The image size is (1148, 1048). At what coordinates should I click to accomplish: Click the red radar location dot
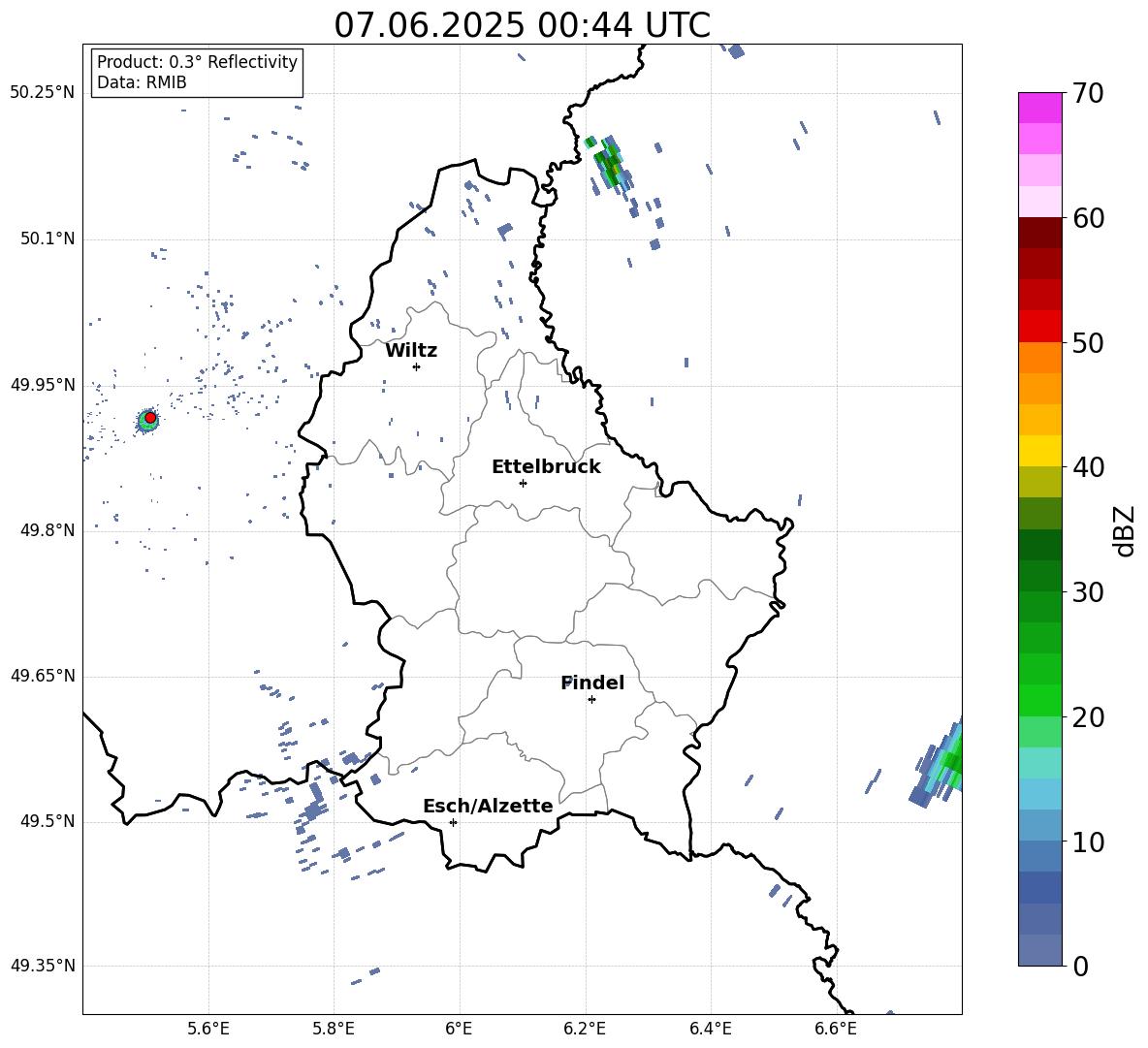point(150,418)
